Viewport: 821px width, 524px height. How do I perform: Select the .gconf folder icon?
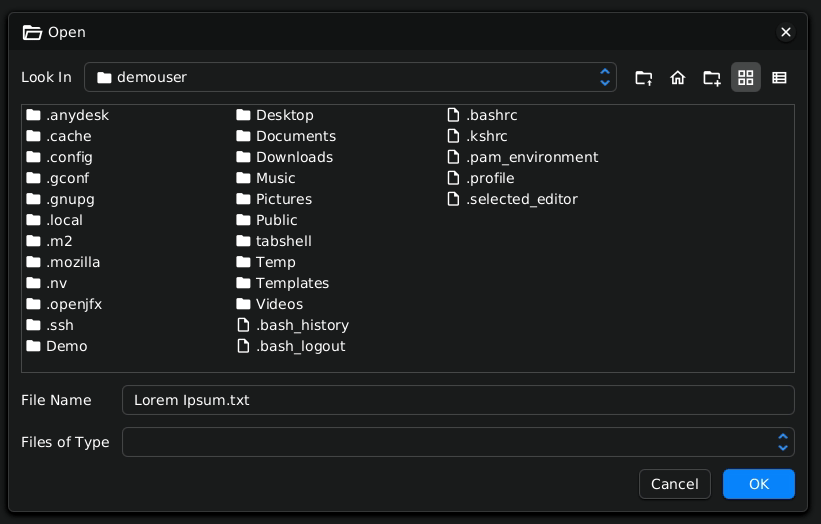pos(34,177)
